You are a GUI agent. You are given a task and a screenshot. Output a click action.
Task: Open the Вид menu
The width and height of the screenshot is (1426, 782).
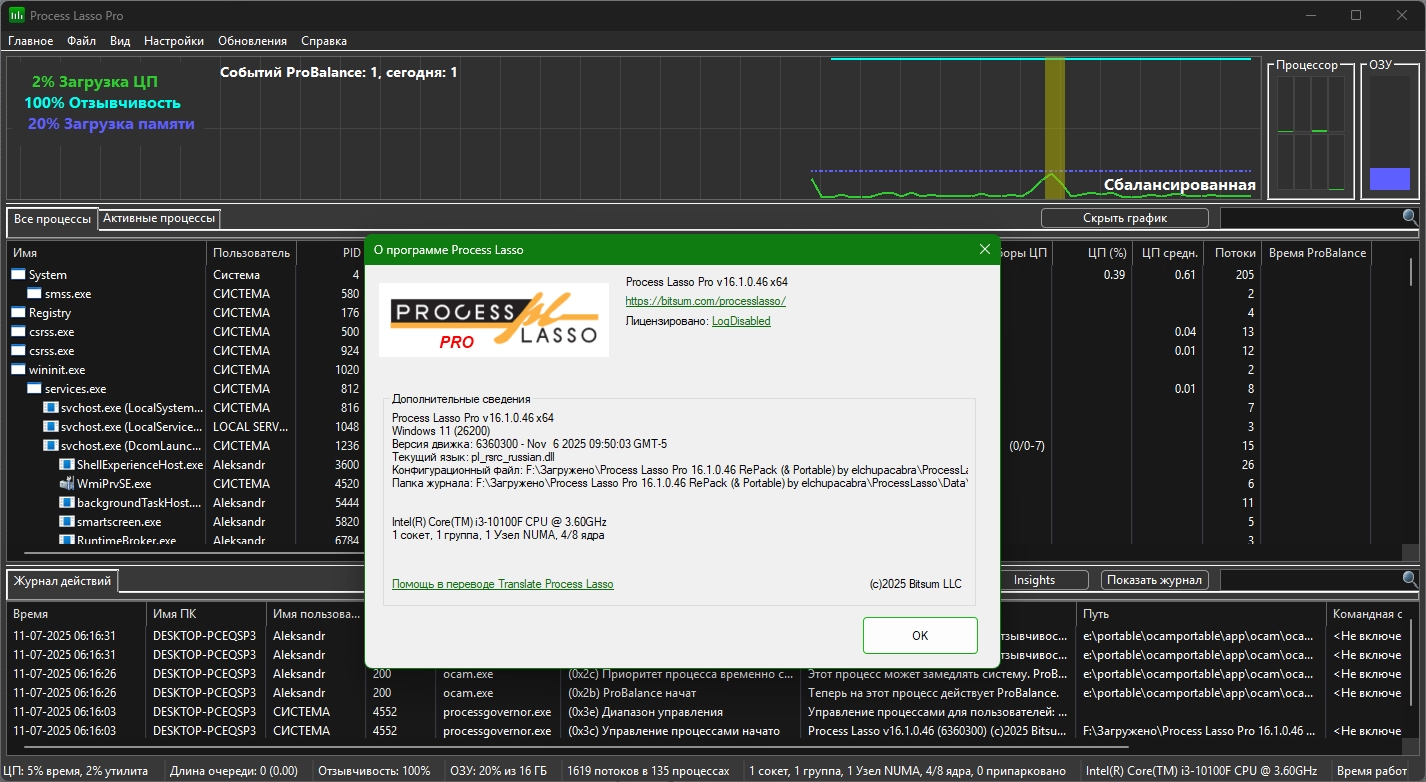[x=120, y=41]
